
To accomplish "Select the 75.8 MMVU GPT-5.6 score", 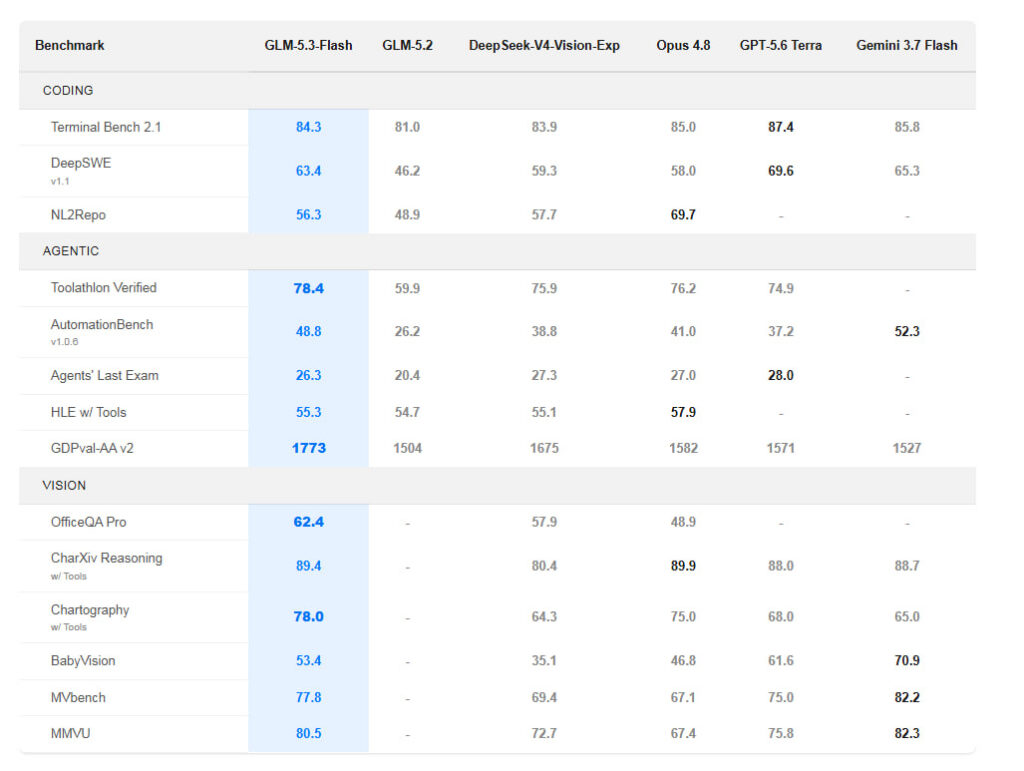I will point(780,734).
